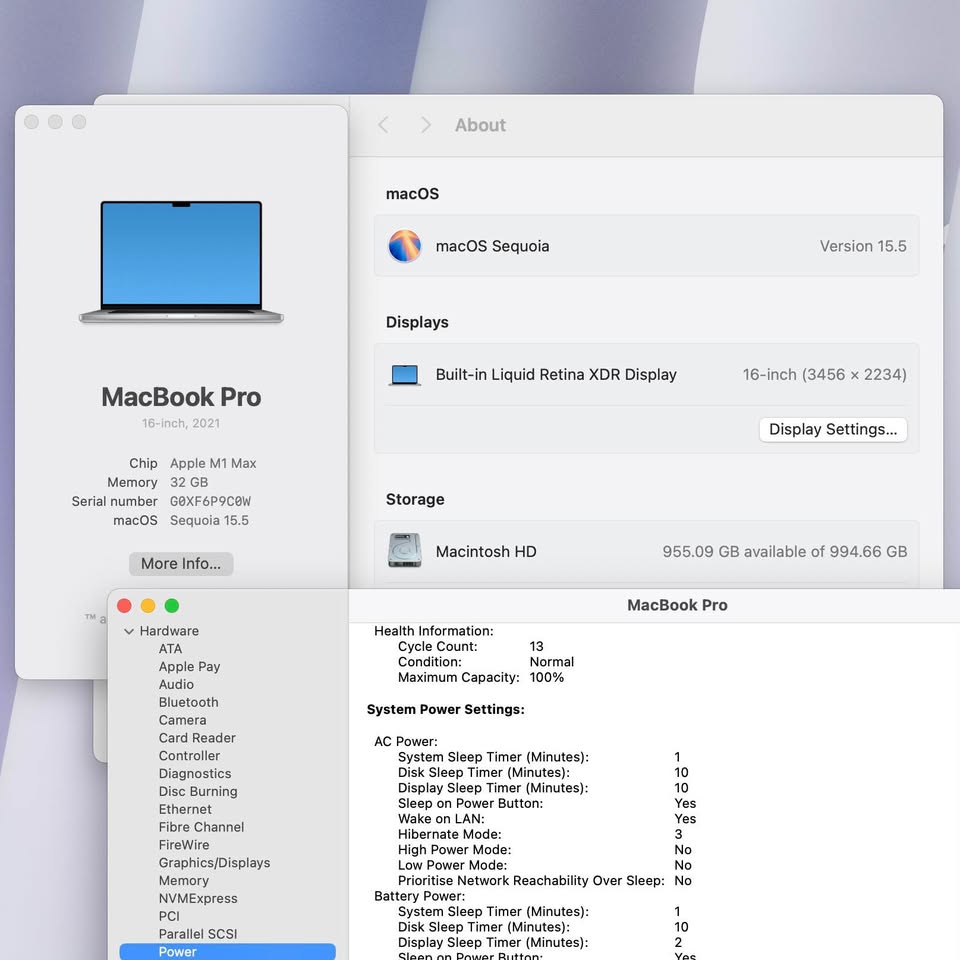
Task: Click the 32 GB memory value
Action: (x=189, y=482)
